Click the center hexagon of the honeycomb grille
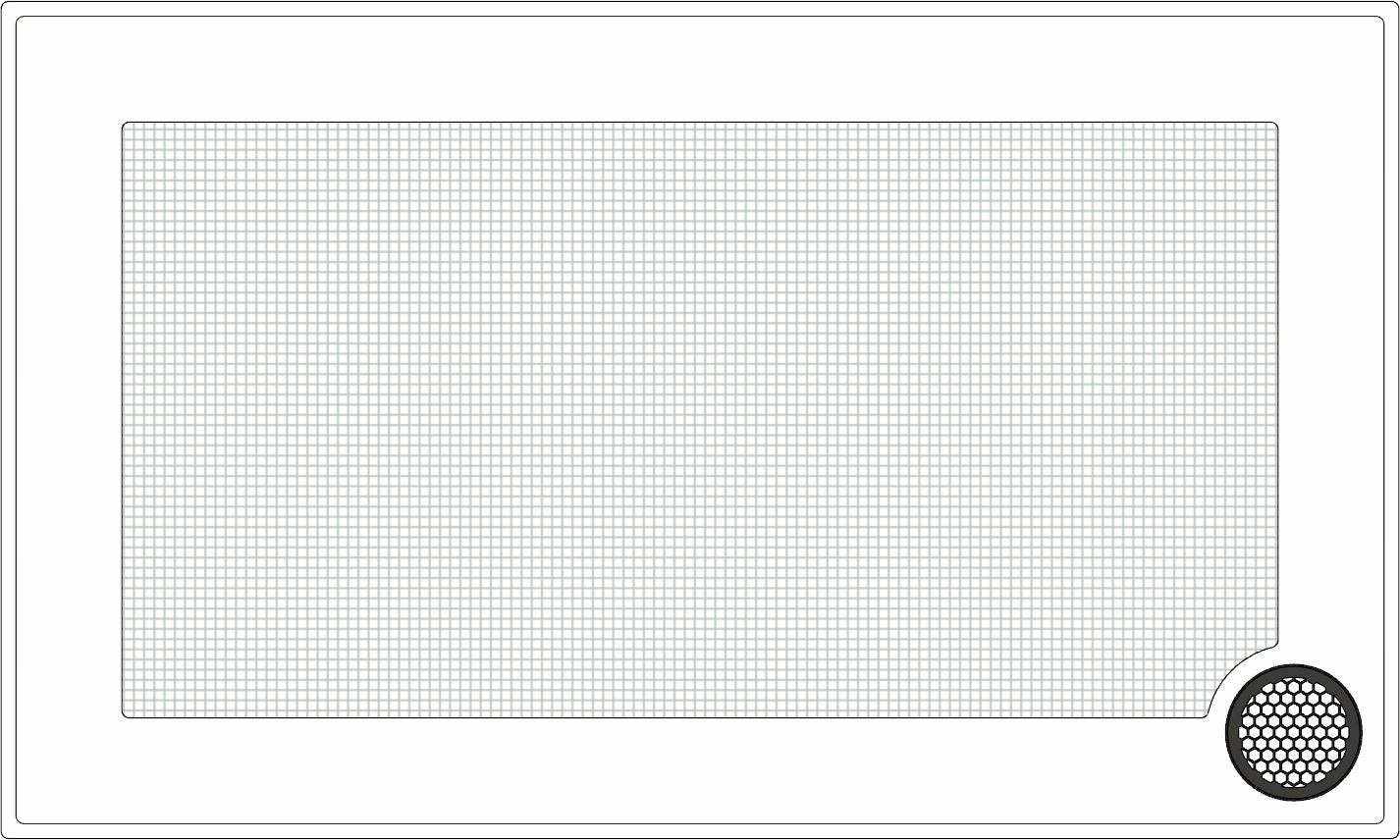 [x=1294, y=731]
